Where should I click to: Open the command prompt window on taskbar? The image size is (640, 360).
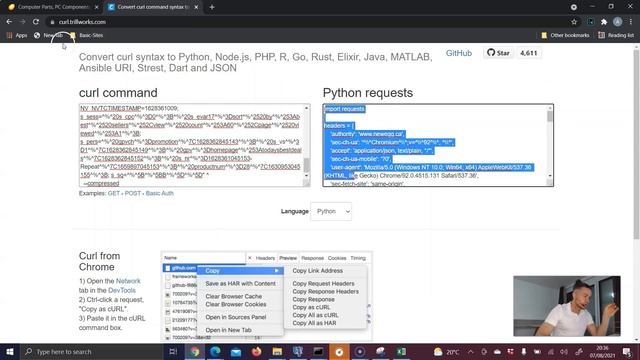click(x=318, y=351)
